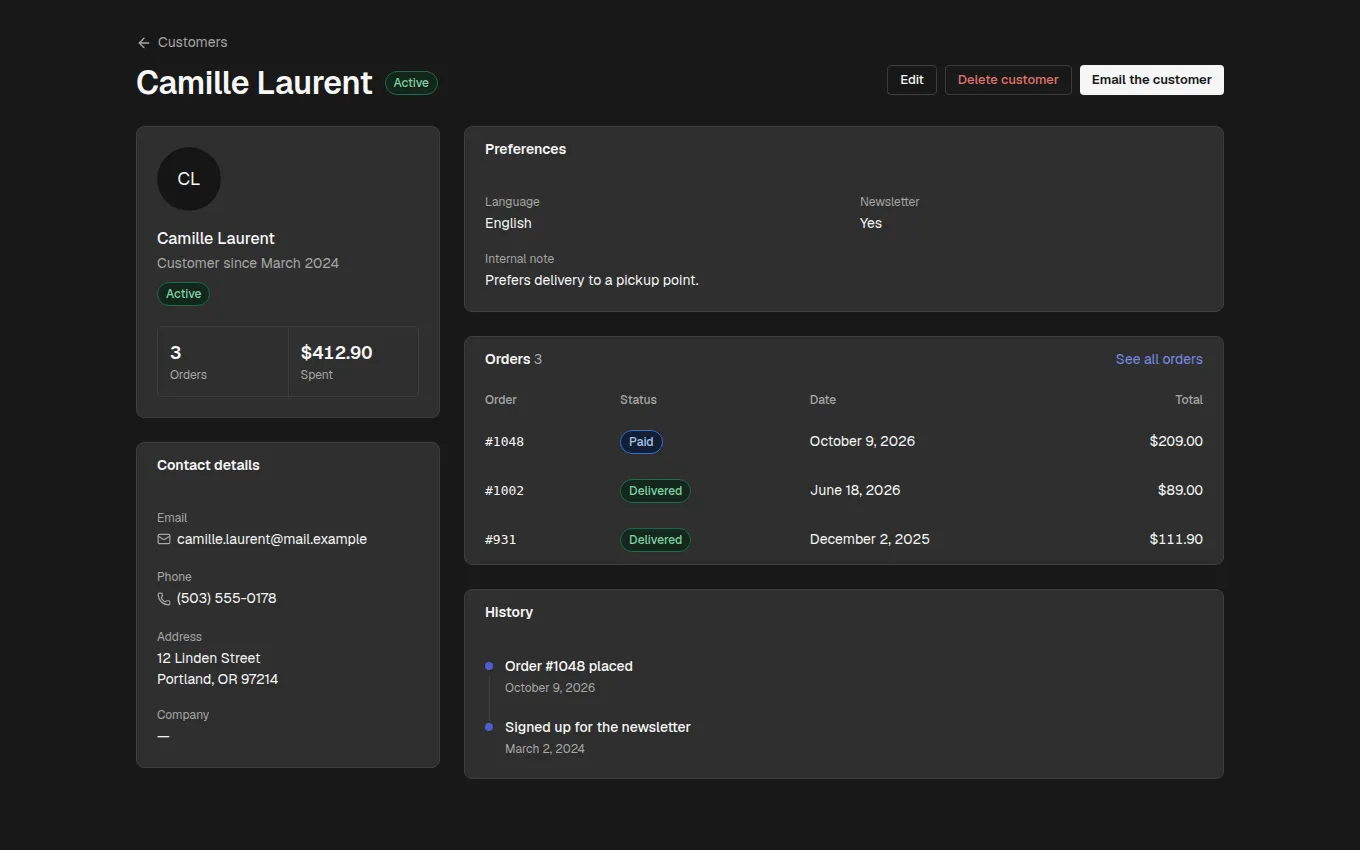Viewport: 1360px width, 850px height.
Task: Click the Delete customer button
Action: point(1008,80)
